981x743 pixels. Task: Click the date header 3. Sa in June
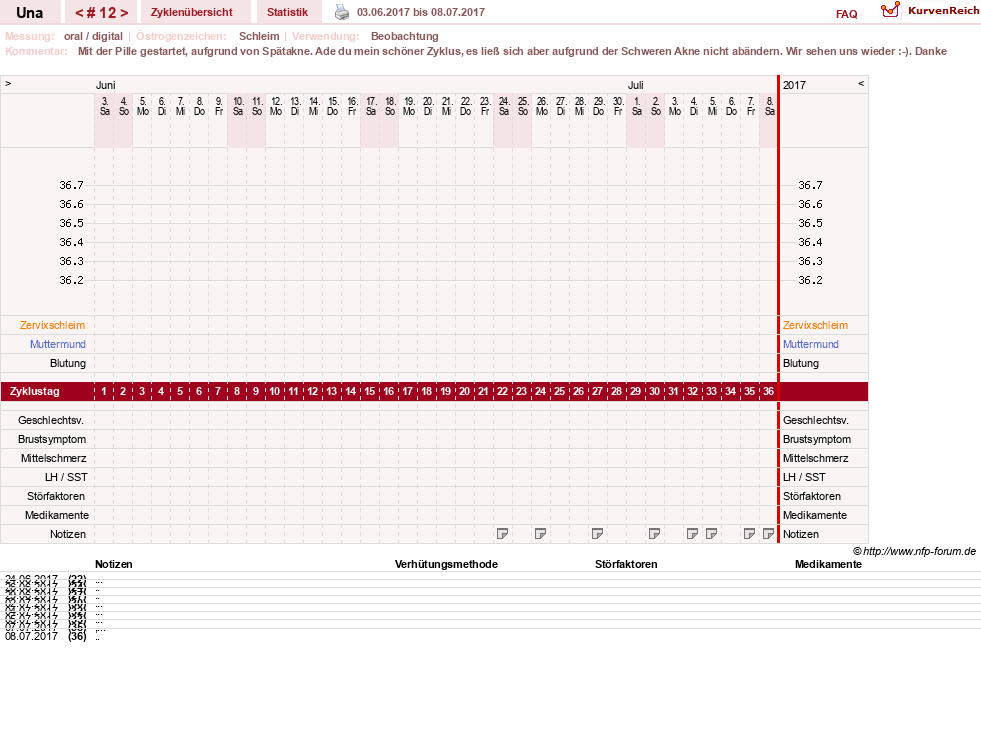[104, 106]
